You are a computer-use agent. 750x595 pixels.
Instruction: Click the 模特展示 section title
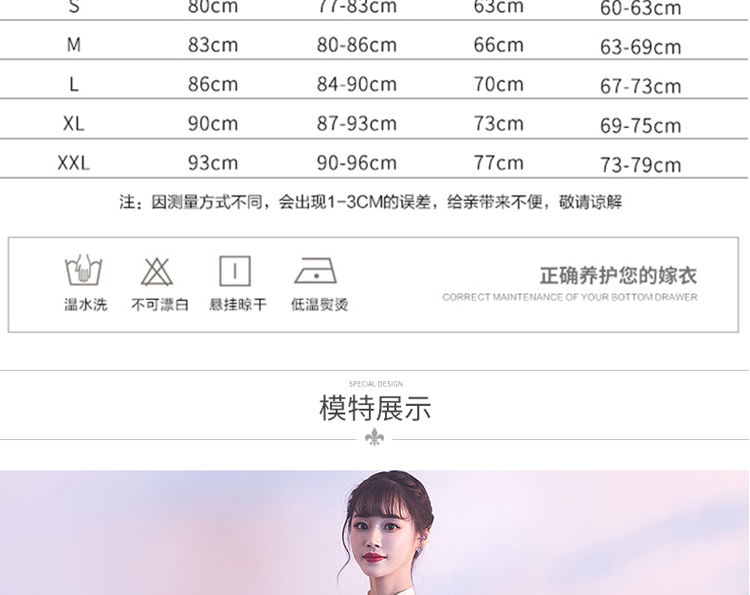pos(375,408)
